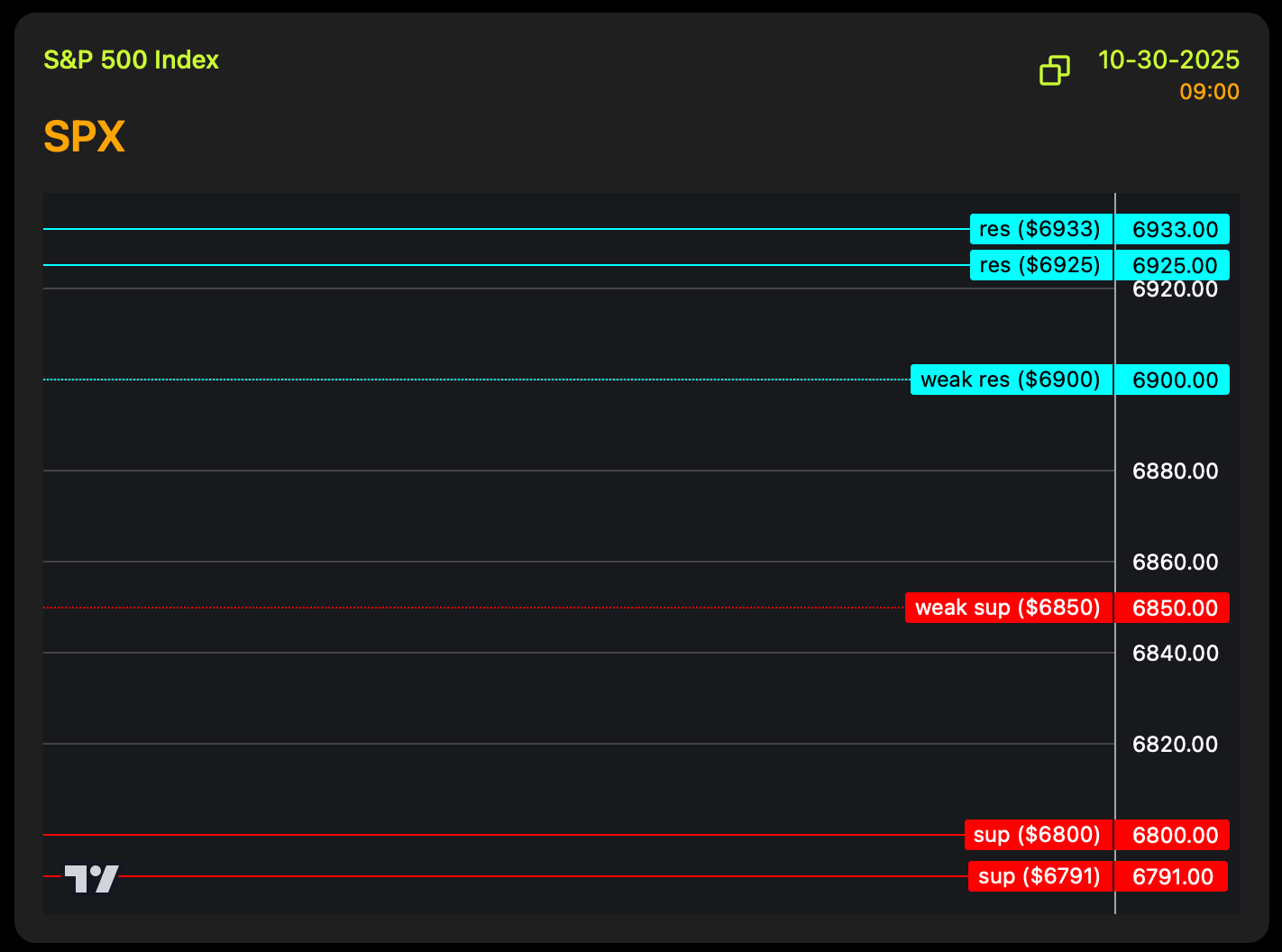Image resolution: width=1282 pixels, height=952 pixels.
Task: Select the sup ($6791) line label
Action: tap(1039, 876)
